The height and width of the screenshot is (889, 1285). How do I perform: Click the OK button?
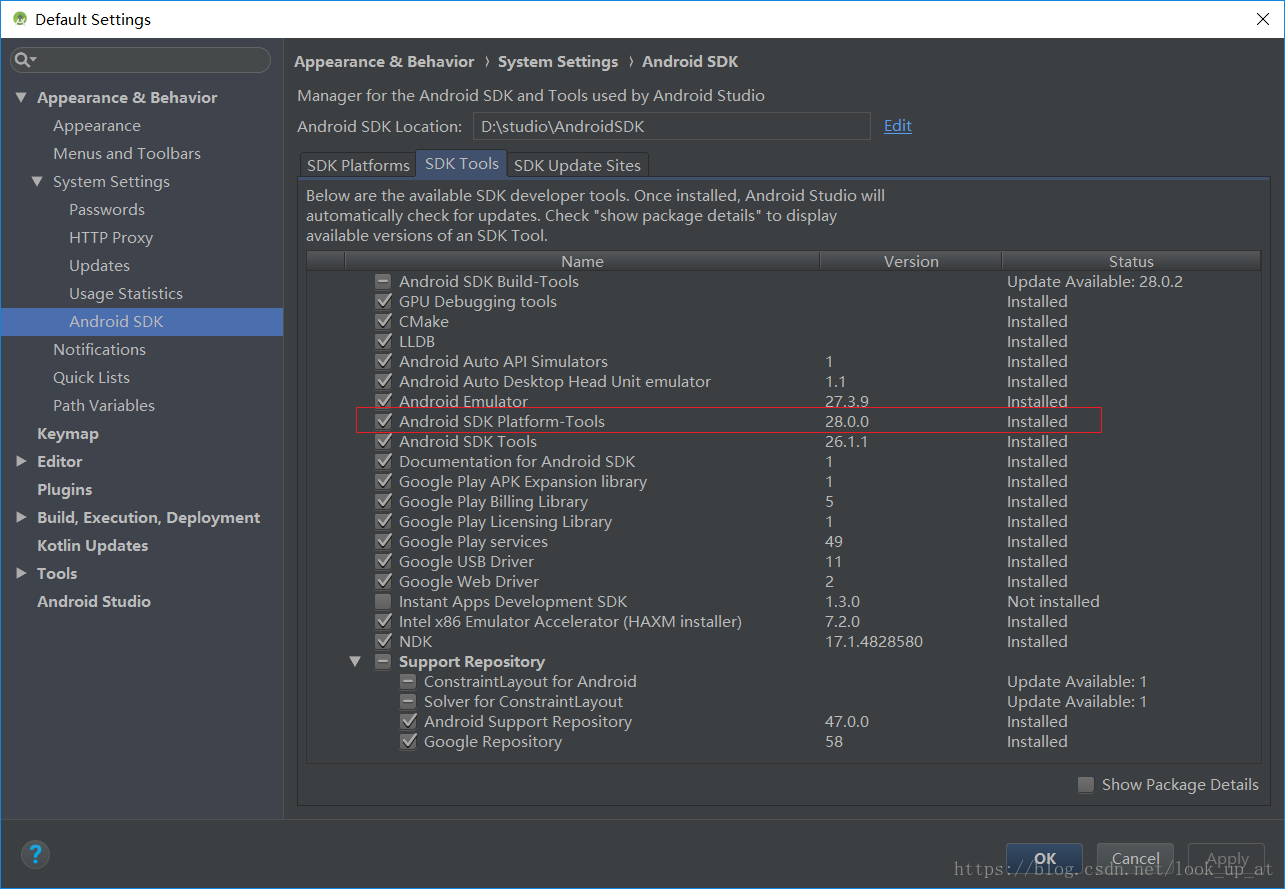pos(1045,859)
